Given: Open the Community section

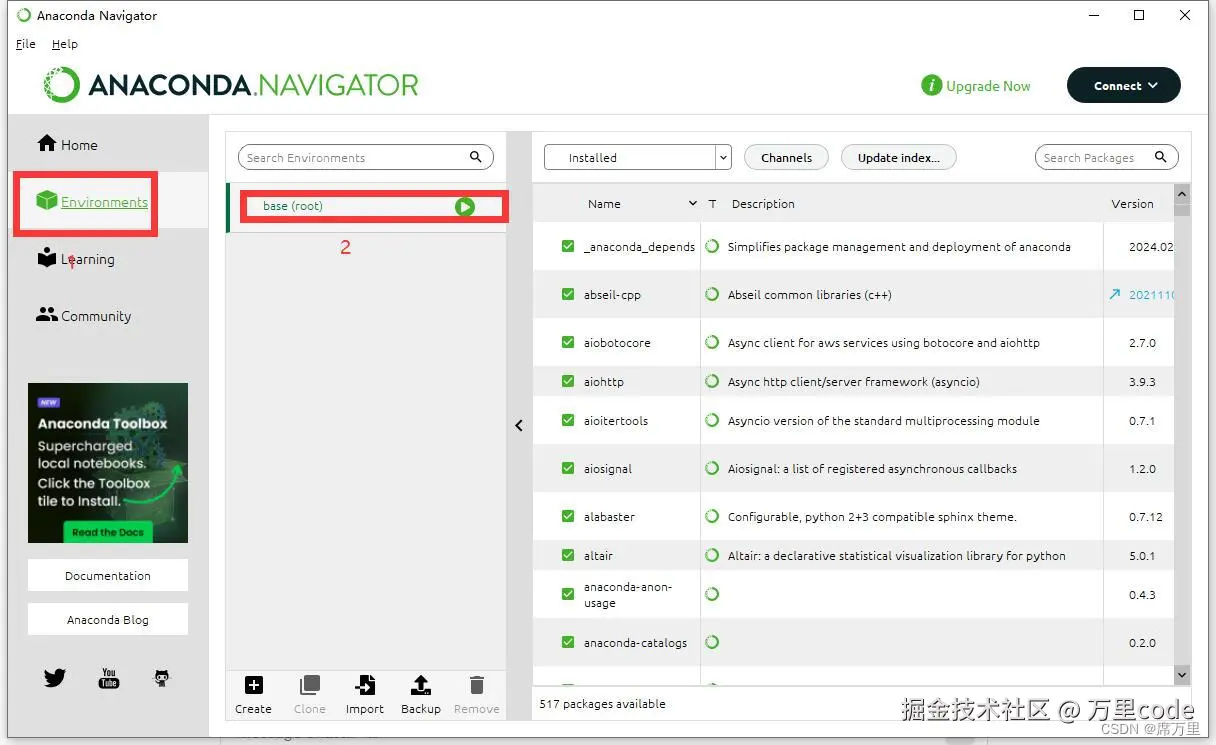Looking at the screenshot, I should click(x=84, y=315).
